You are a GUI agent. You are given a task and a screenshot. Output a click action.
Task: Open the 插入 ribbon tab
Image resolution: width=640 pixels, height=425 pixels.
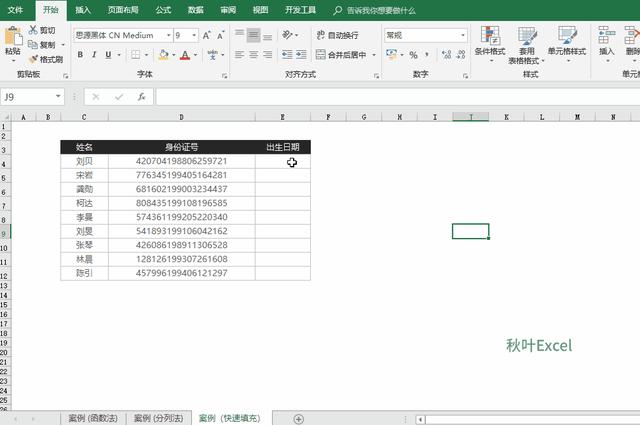tap(83, 10)
